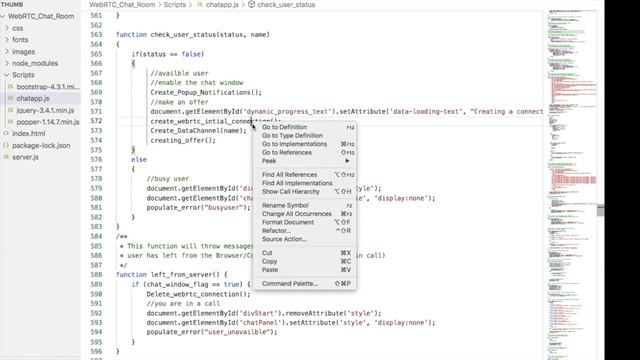Click the '//busy user' comment
The height and width of the screenshot is (360, 640).
click(x=168, y=179)
